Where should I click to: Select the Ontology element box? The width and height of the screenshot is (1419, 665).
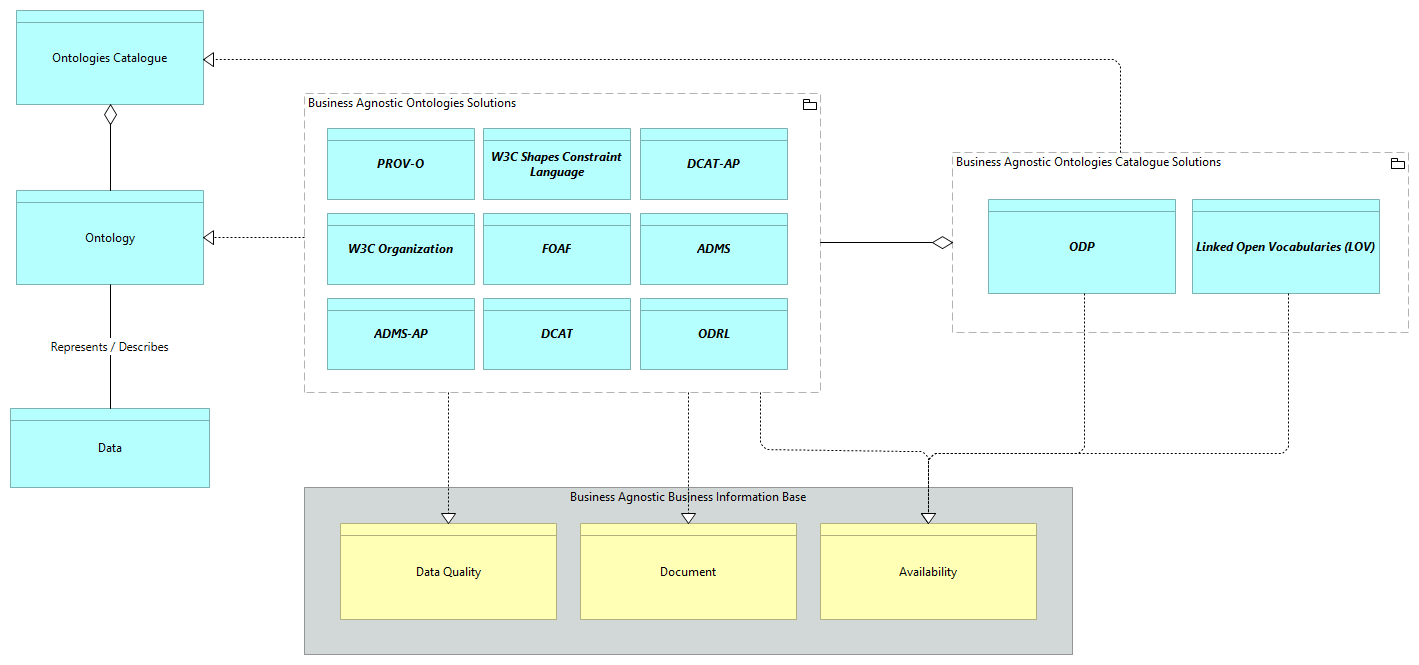pyautogui.click(x=110, y=237)
